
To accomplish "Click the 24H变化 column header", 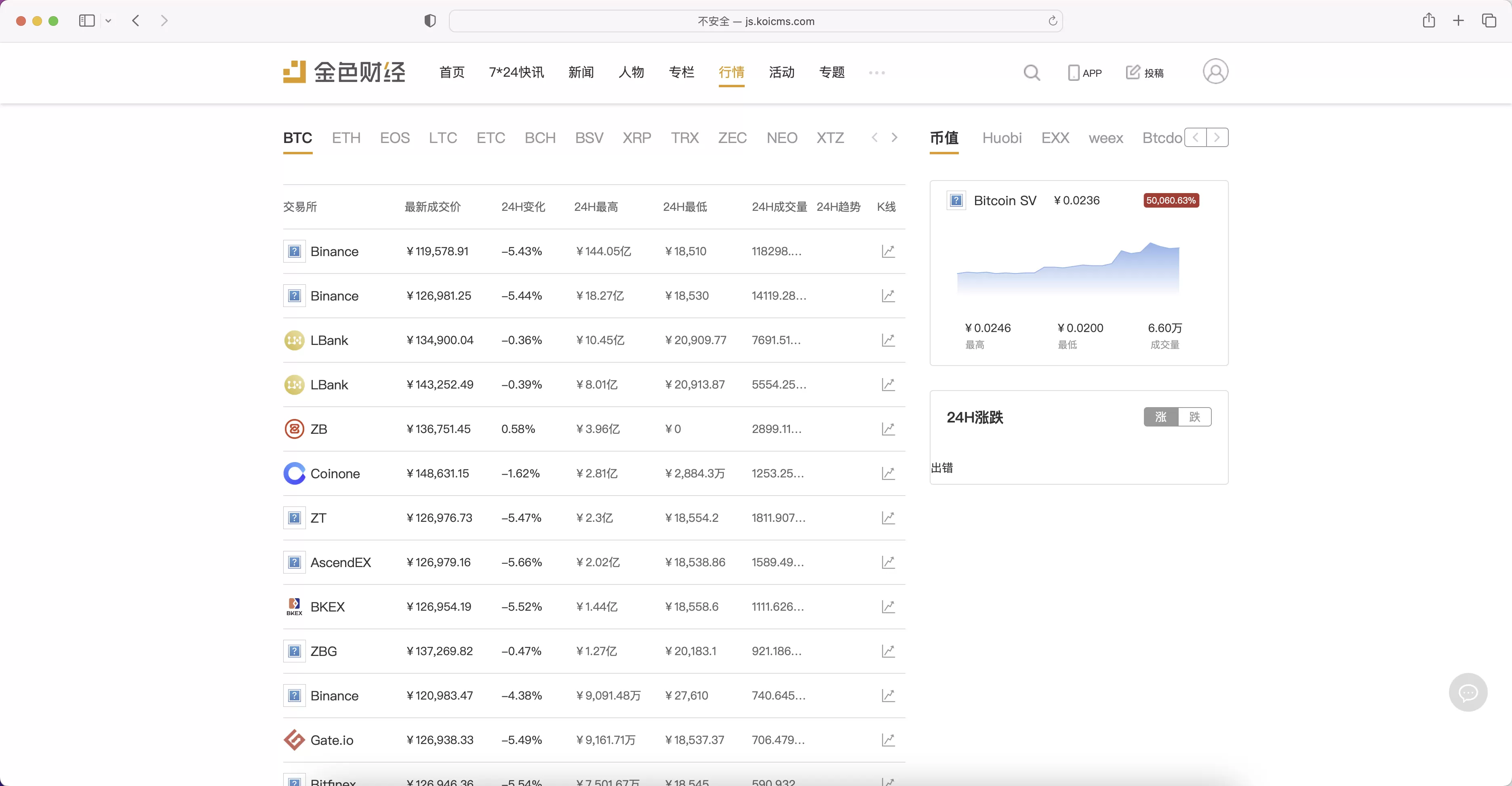I will coord(523,206).
